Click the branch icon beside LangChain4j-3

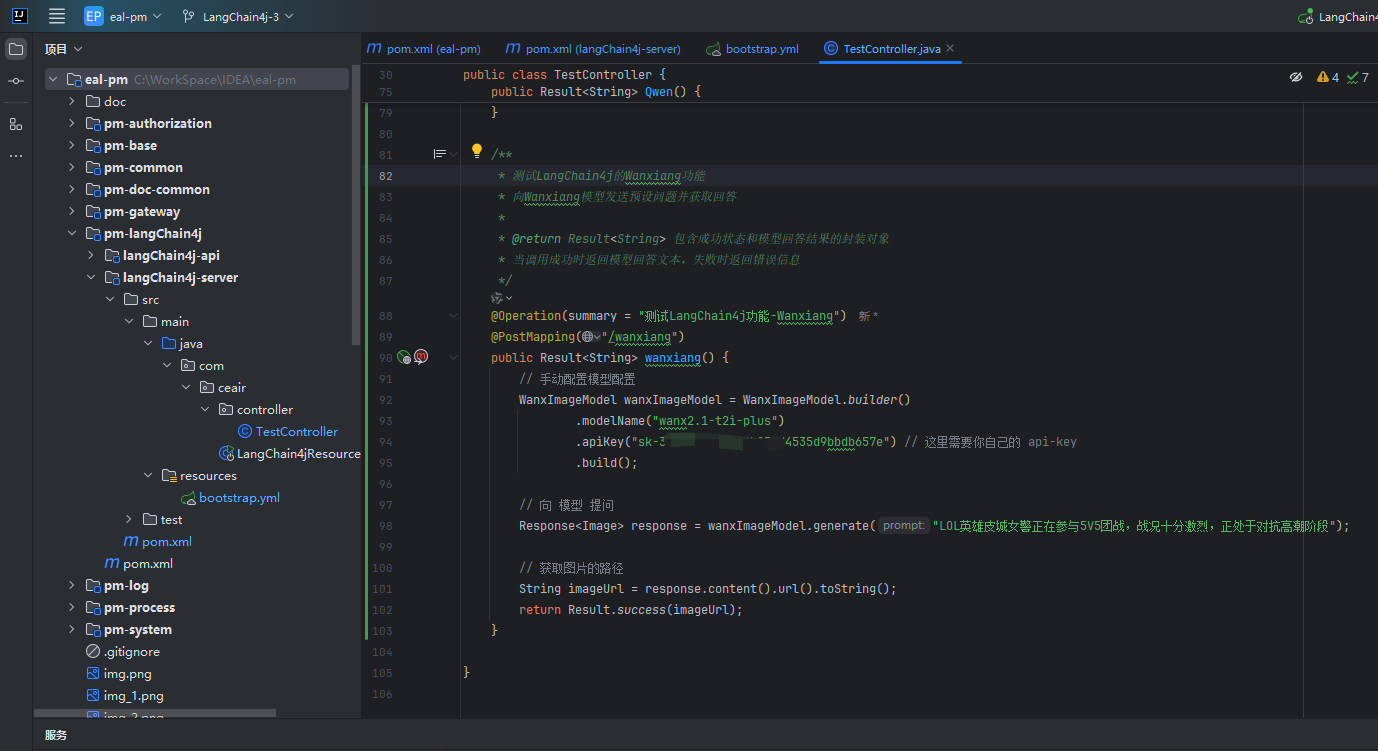coord(189,16)
